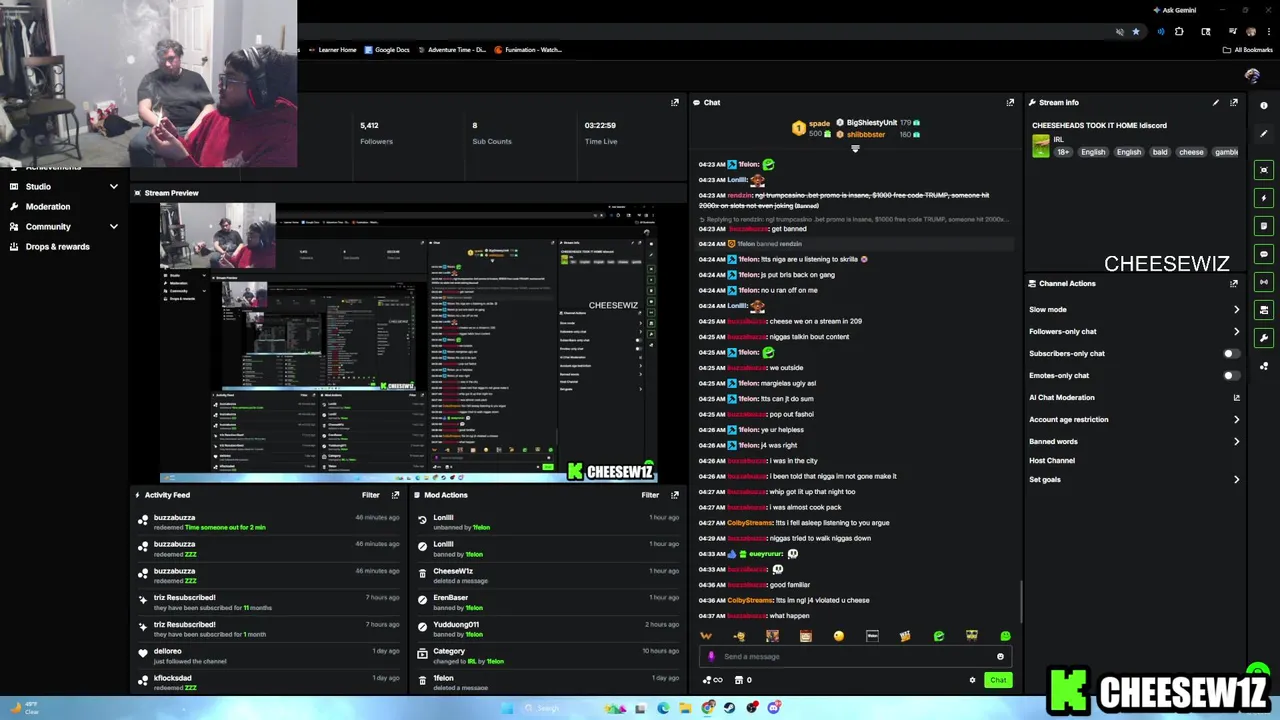Open the weather widget on taskbar
The image size is (1280, 720).
pos(24,708)
